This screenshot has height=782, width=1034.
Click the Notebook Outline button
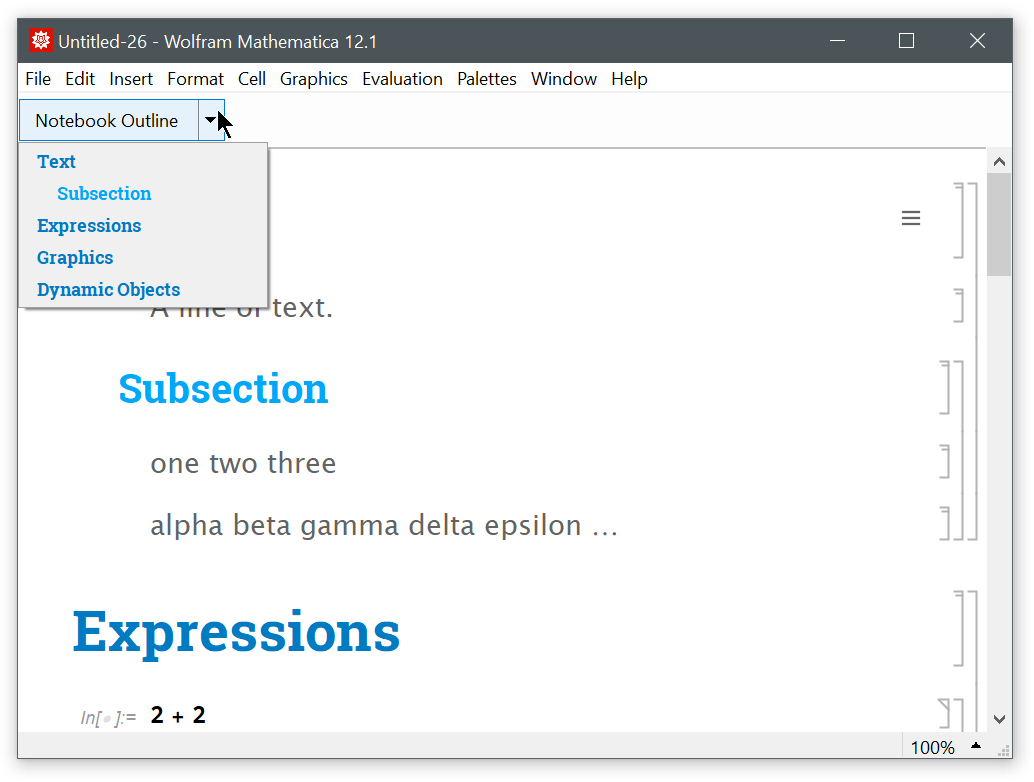107,120
